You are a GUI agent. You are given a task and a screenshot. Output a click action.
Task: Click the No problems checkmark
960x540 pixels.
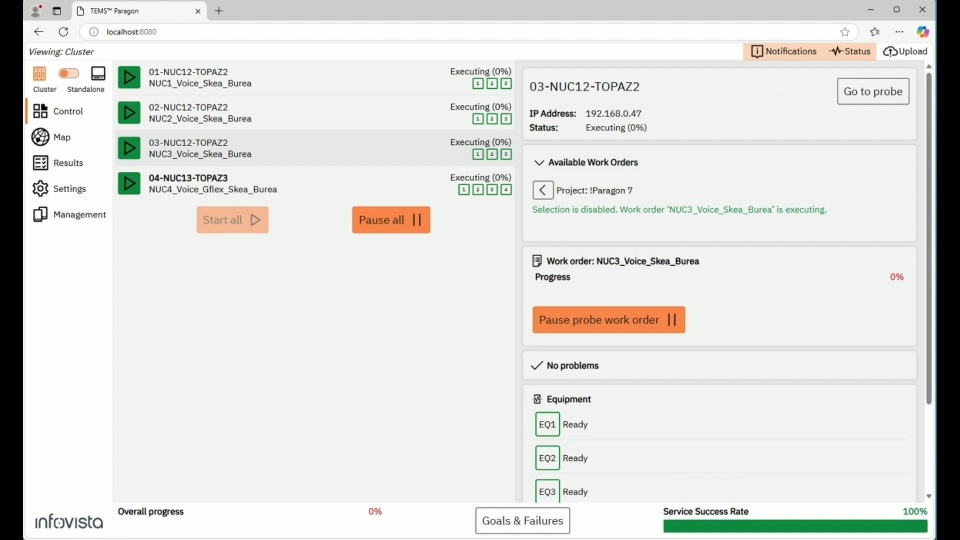click(537, 366)
